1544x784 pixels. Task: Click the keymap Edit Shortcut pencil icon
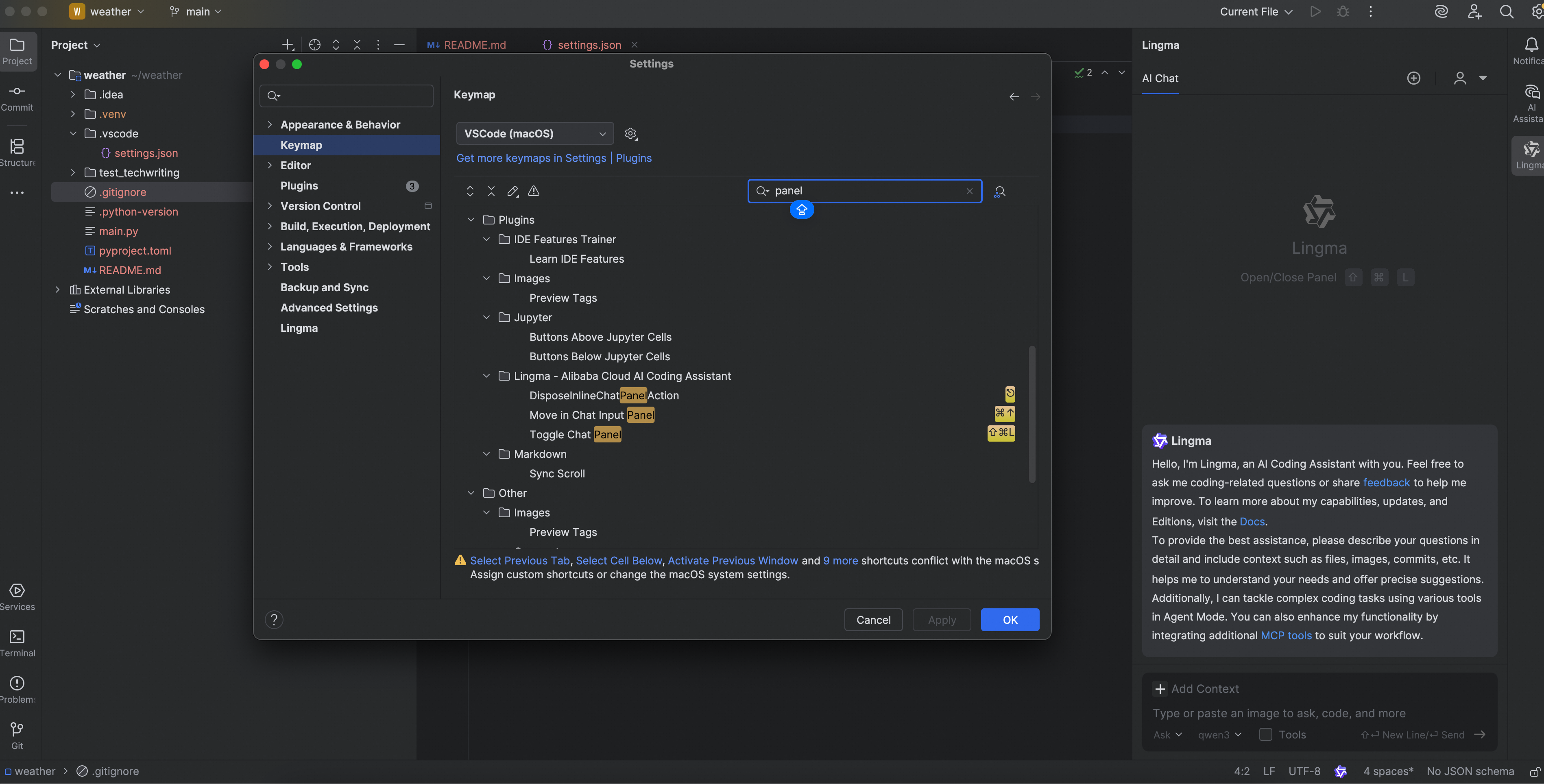[512, 191]
